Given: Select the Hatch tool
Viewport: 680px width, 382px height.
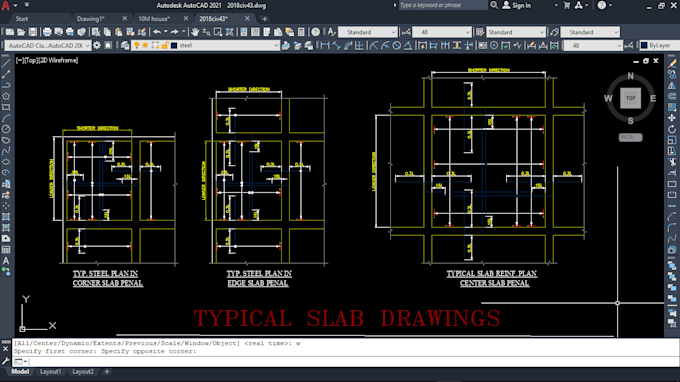Looking at the screenshot, I should click(x=6, y=216).
